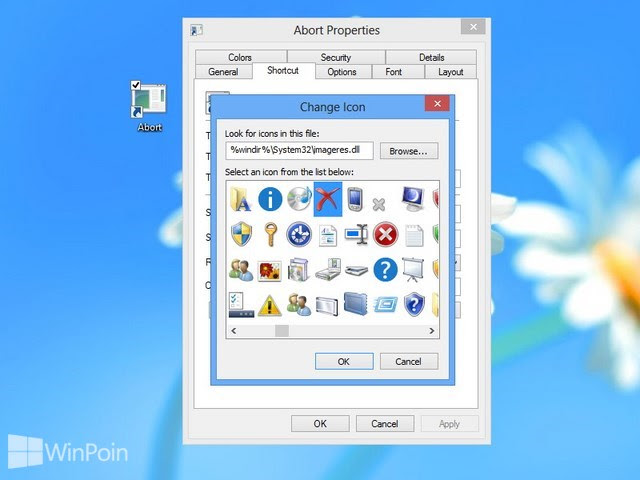Screen dimensions: 640x480
Task: Toggle the checkbox on the Abort desktop shortcut
Action: [136, 85]
